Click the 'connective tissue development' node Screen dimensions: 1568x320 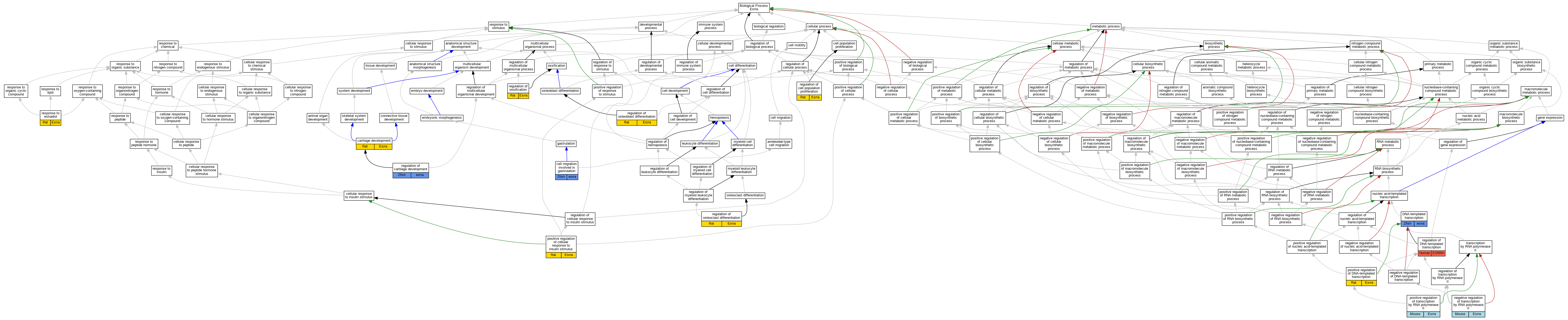tap(394, 117)
